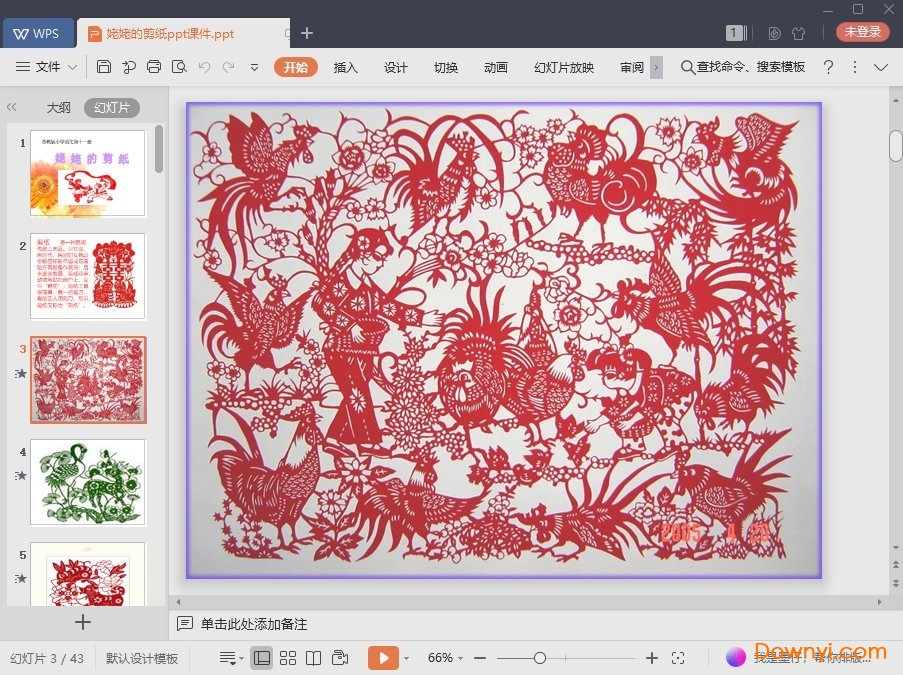Open the 插入 ribbon tab
Image resolution: width=903 pixels, height=675 pixels.
(345, 67)
